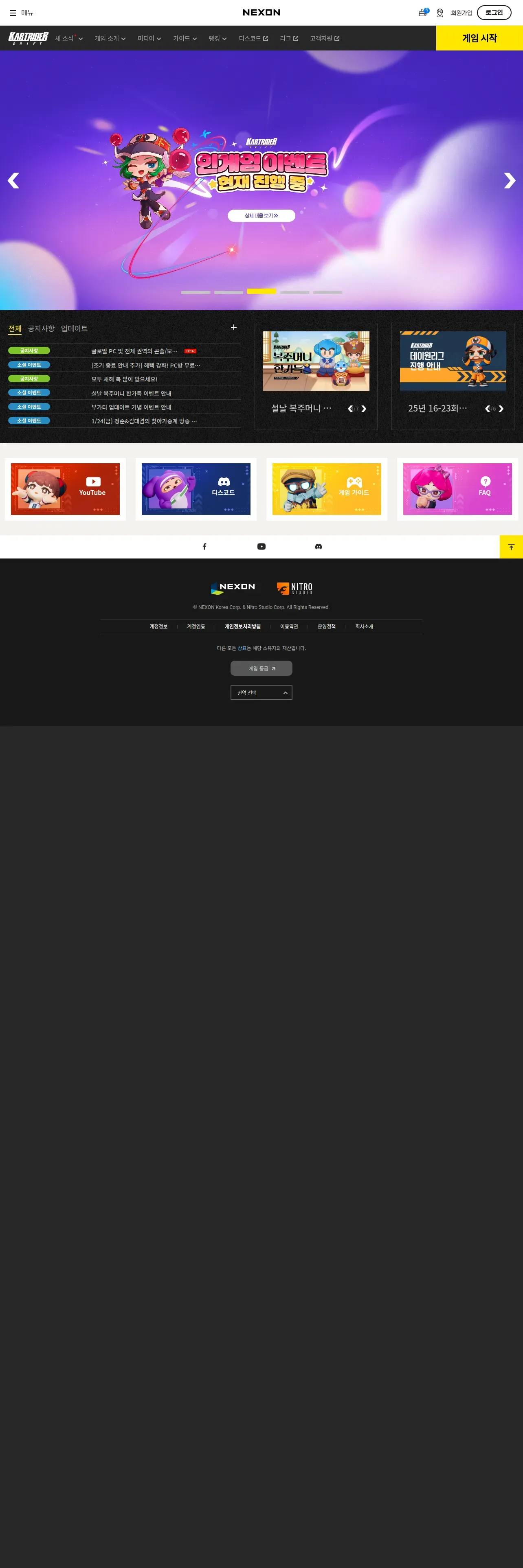Open notice 1/24(금) 정준&김대겸의 찾아가중계
Viewport: 523px width, 1568px height.
click(144, 421)
